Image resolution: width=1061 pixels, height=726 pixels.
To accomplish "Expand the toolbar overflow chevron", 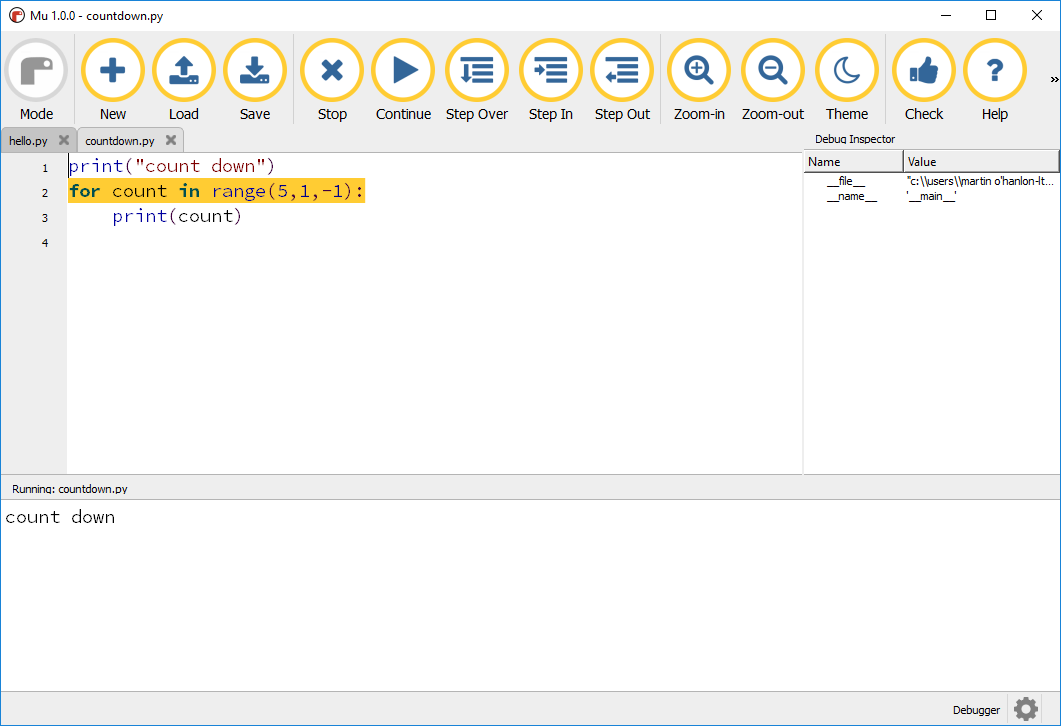I will pyautogui.click(x=1053, y=80).
